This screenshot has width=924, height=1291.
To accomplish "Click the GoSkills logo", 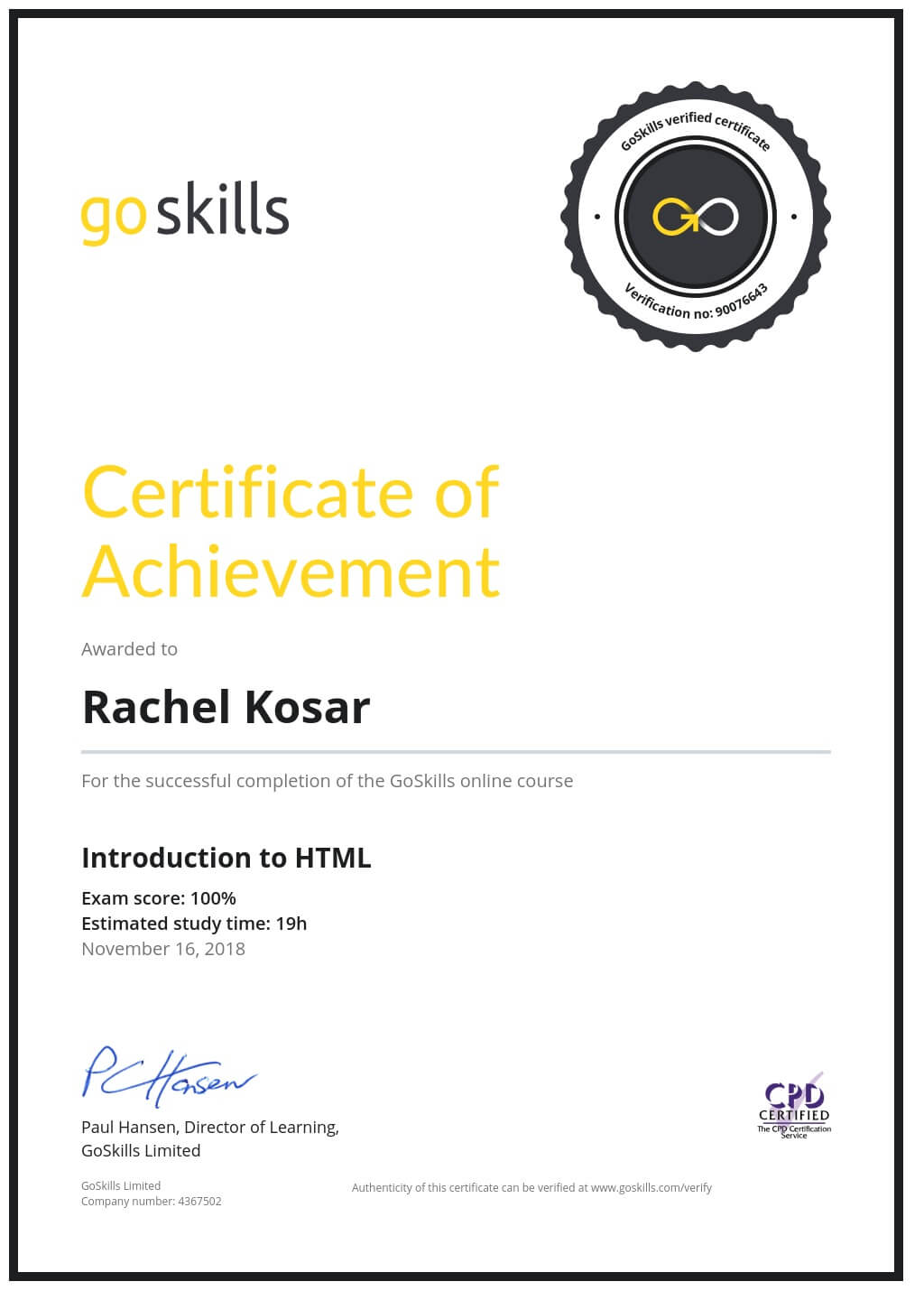I will pyautogui.click(x=185, y=213).
